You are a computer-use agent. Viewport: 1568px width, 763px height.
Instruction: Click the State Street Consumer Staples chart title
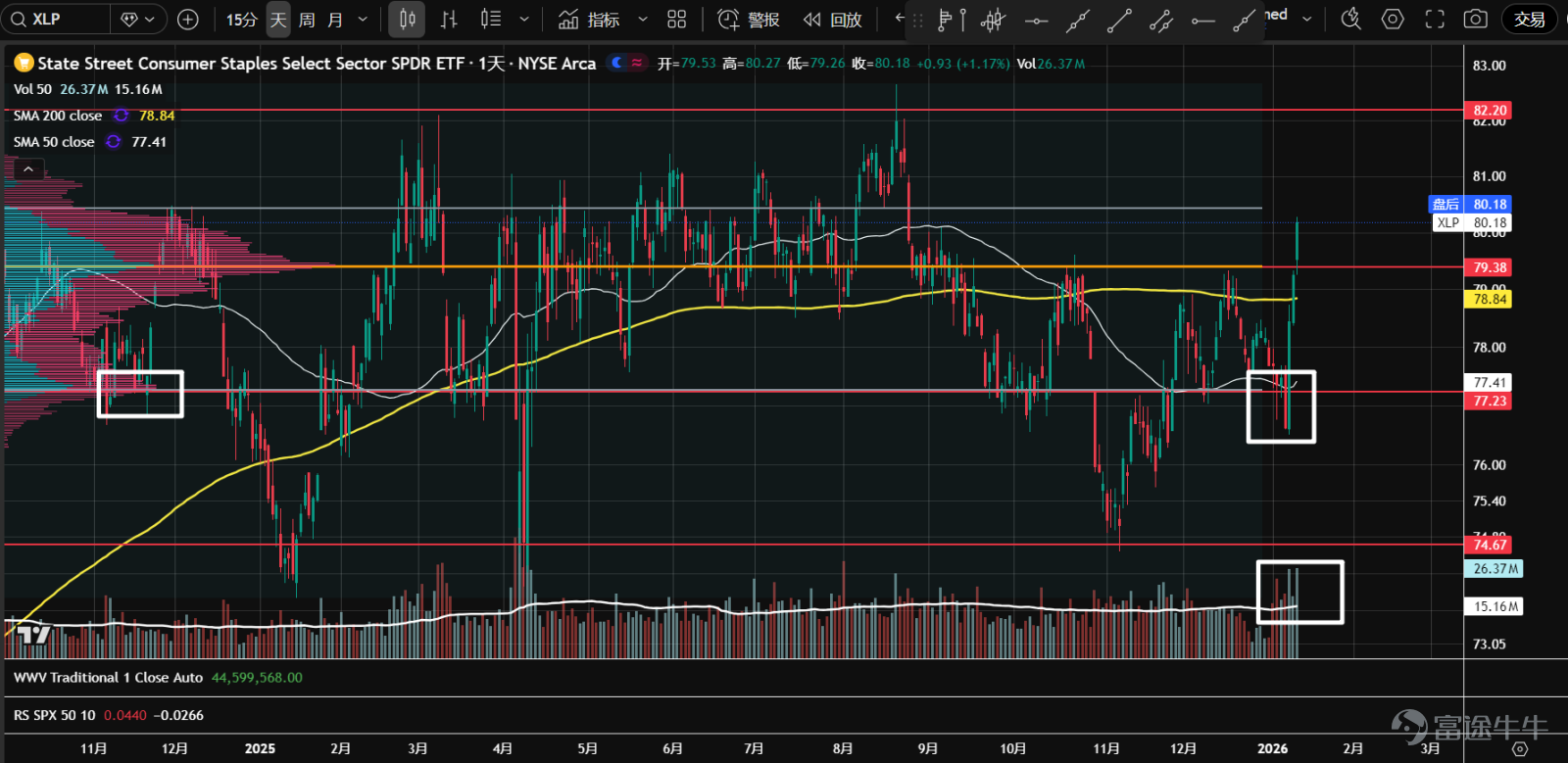[317, 64]
